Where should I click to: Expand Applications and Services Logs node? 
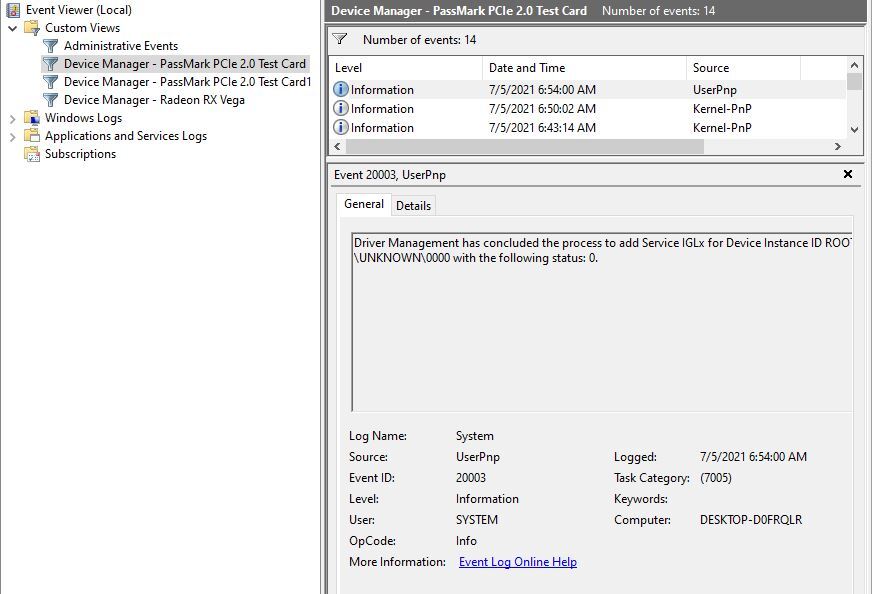(12, 136)
